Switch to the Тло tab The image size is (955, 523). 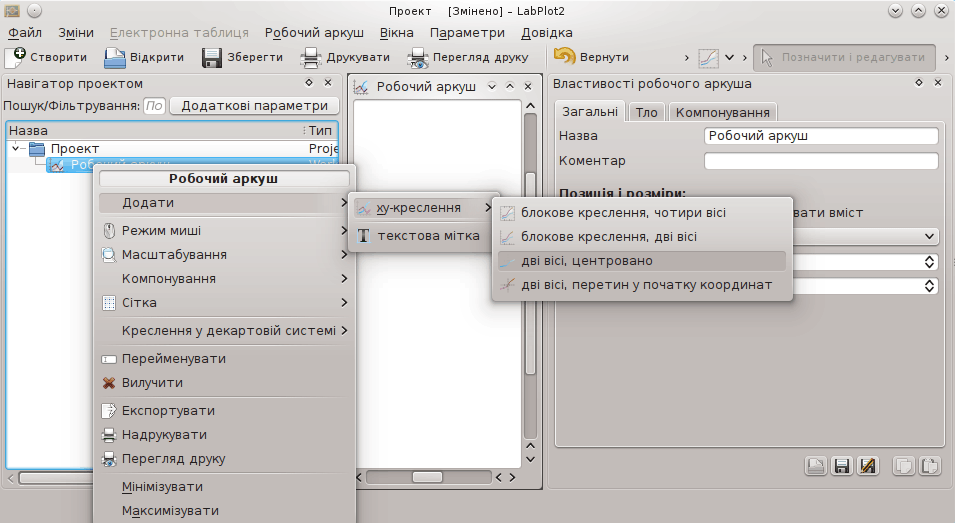click(646, 112)
